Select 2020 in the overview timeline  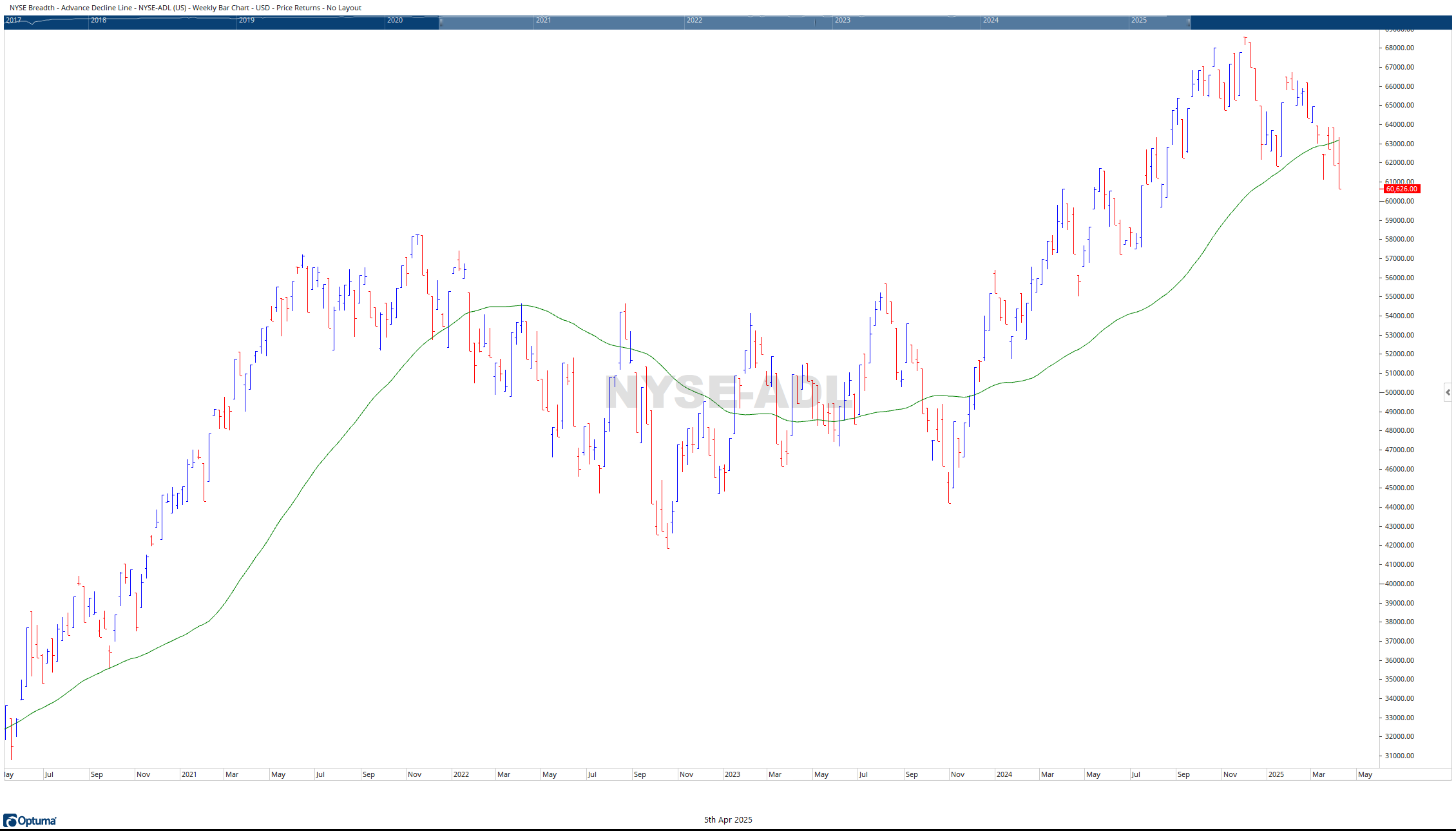395,20
